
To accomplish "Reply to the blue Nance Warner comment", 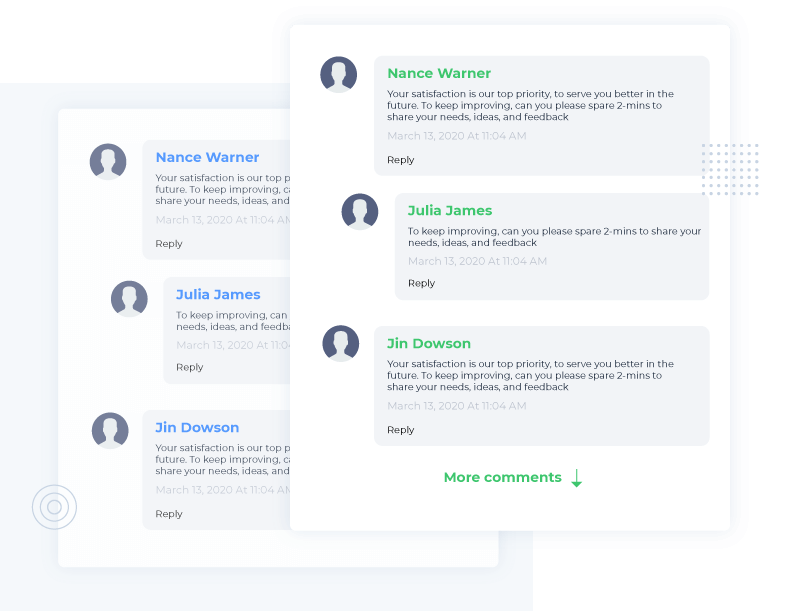I will tap(169, 244).
